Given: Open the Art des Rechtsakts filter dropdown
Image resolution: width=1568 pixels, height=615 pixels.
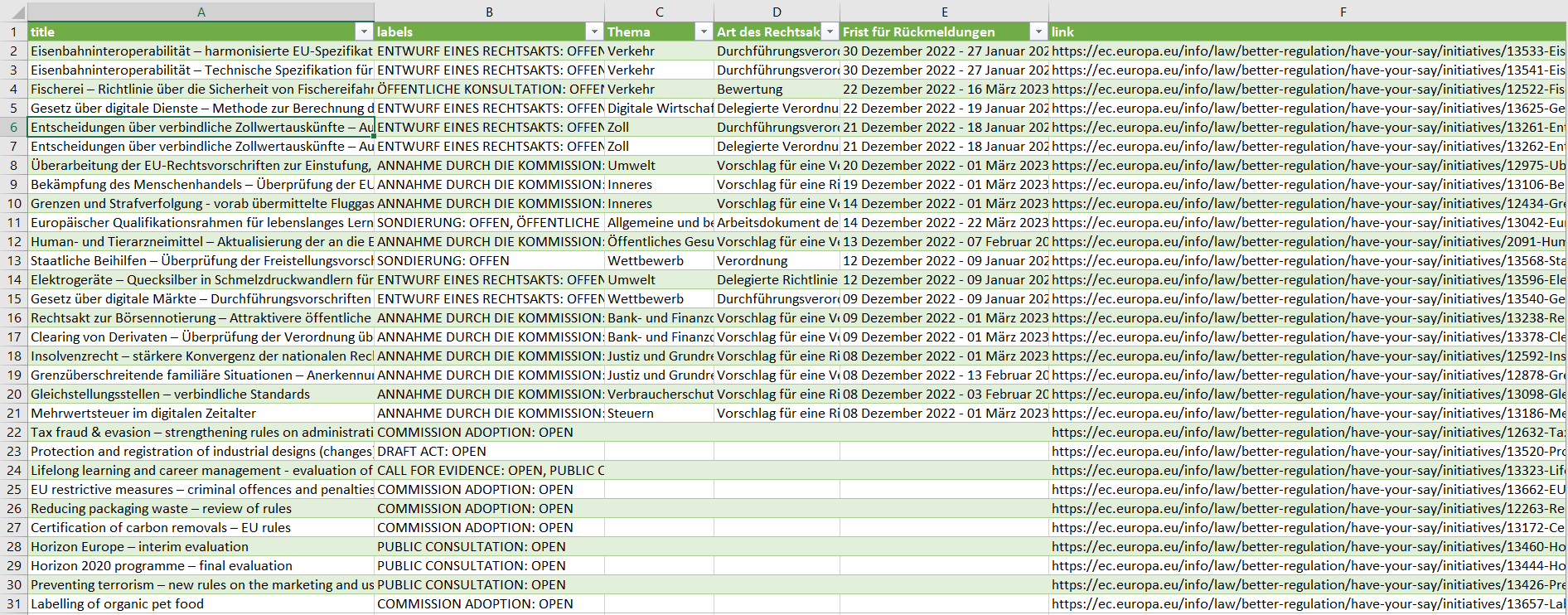Looking at the screenshot, I should [x=830, y=31].
